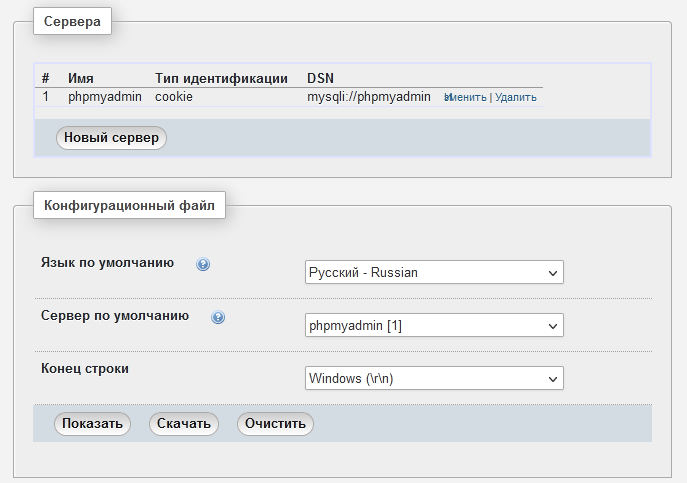The height and width of the screenshot is (483, 687).
Task: Click the Тип идентификации column header
Action: 221,78
